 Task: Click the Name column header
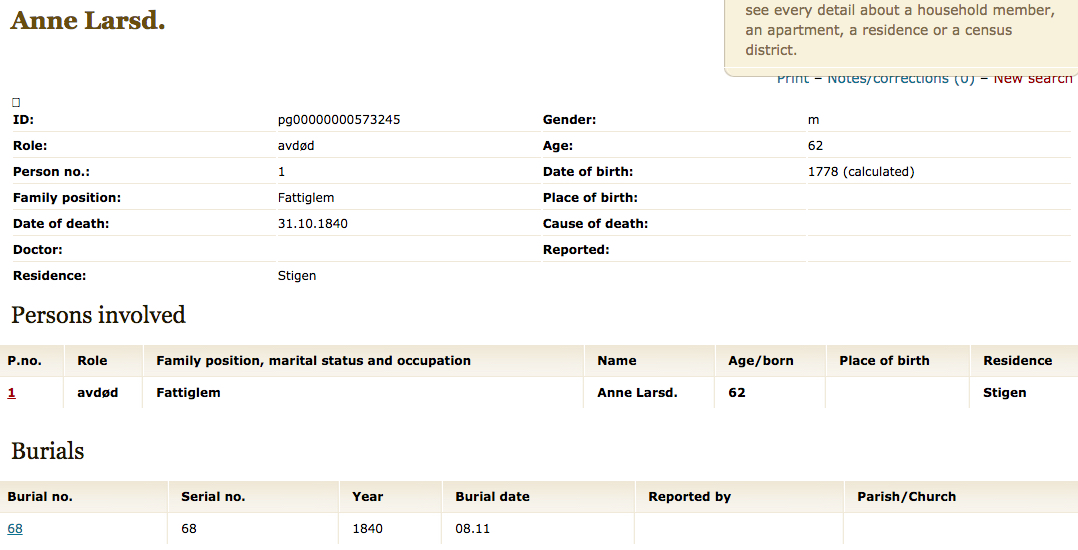pyautogui.click(x=617, y=360)
